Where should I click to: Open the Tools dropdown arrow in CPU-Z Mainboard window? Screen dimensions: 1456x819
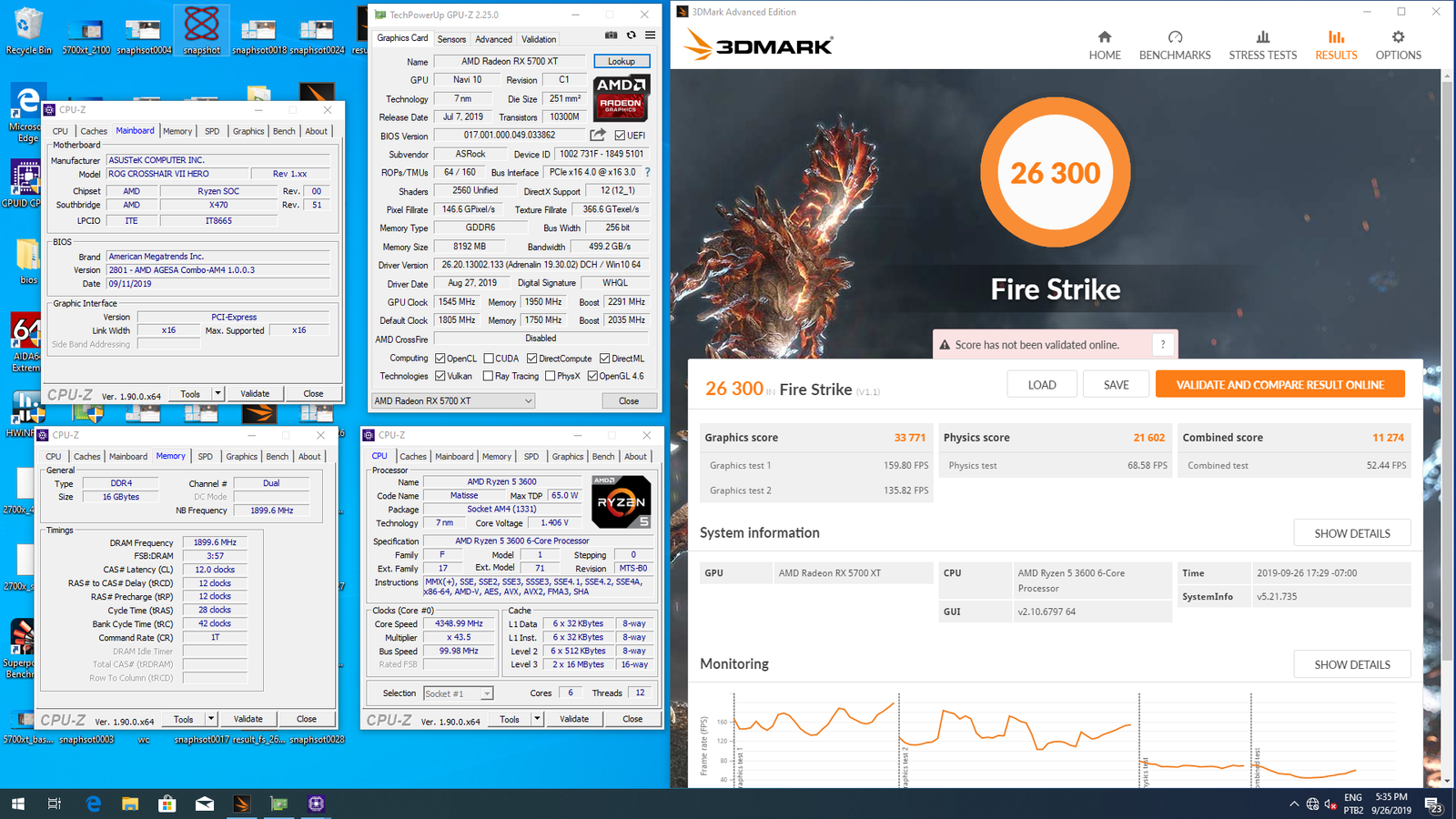217,394
